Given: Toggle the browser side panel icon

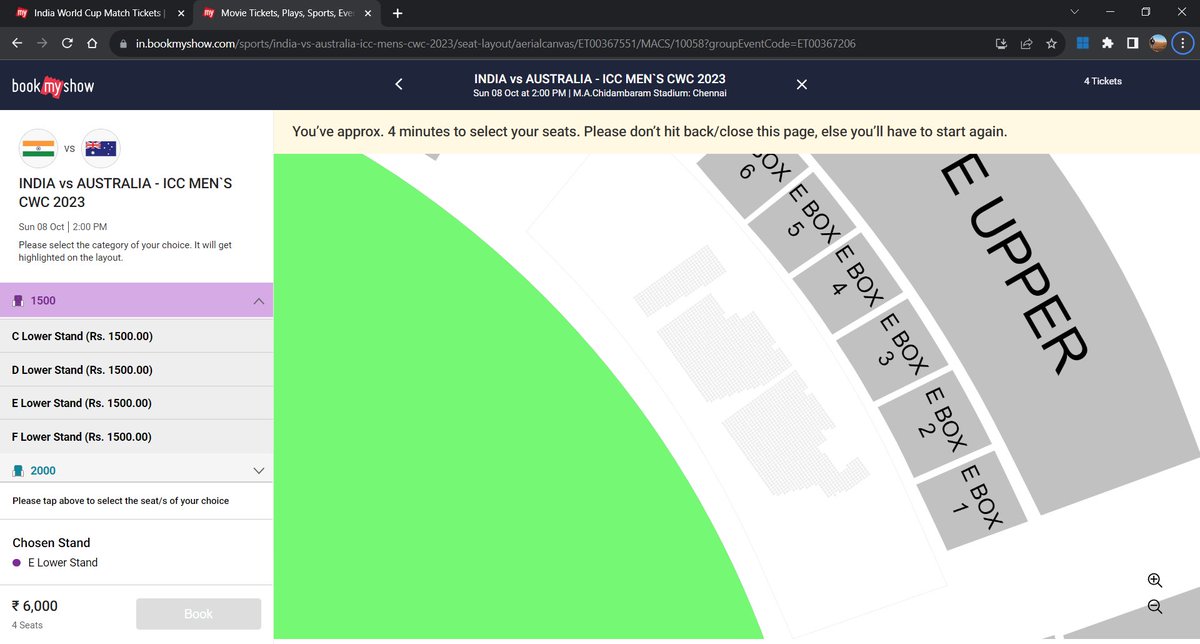Looking at the screenshot, I should point(1132,44).
